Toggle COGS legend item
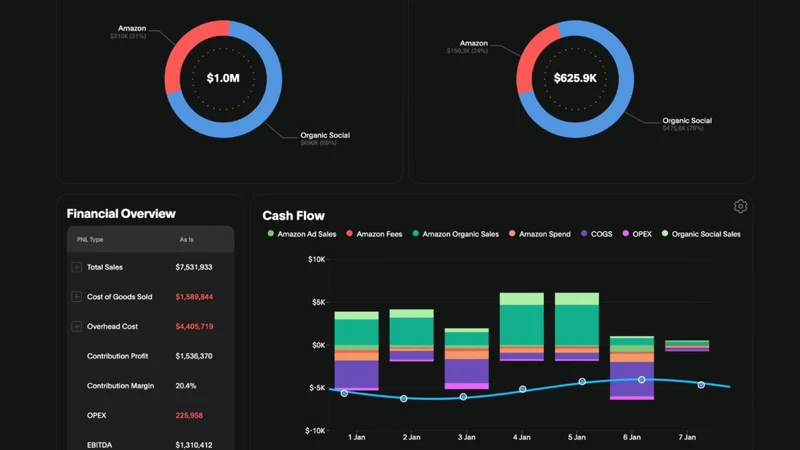 tap(596, 234)
